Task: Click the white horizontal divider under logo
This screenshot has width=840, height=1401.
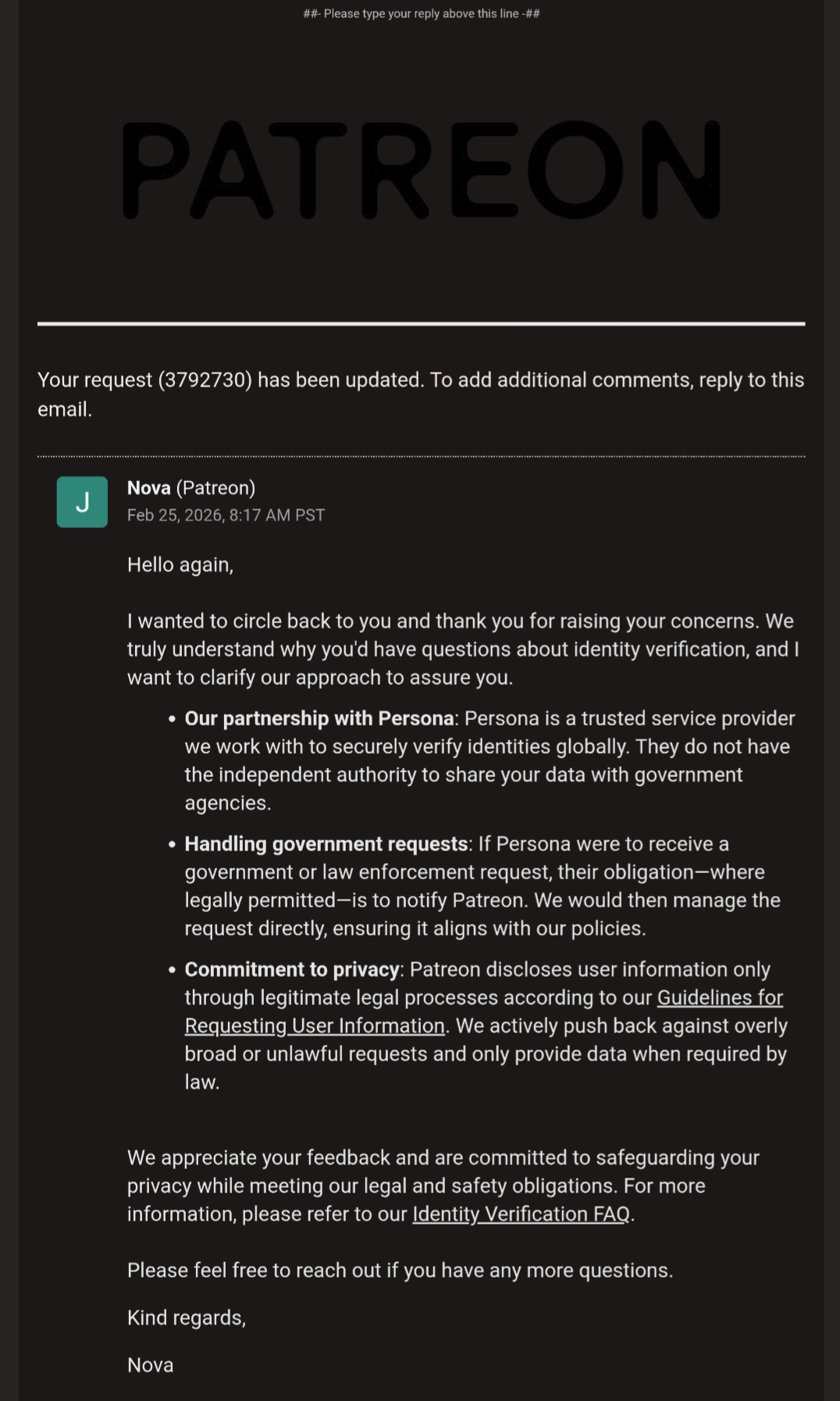Action: click(421, 323)
